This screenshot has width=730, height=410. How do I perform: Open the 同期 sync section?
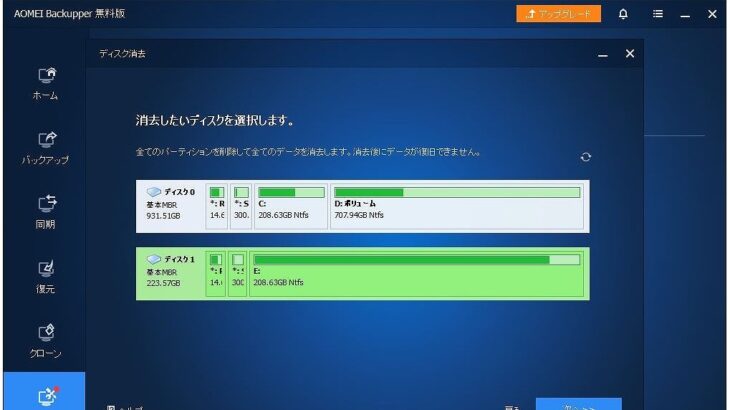click(x=45, y=213)
